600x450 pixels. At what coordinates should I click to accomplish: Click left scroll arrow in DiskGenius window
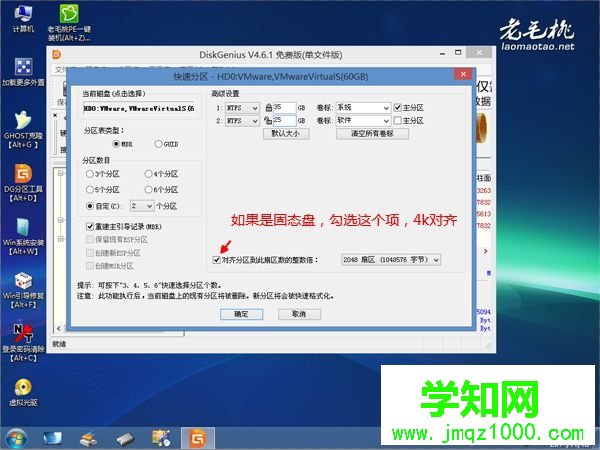[x=59, y=328]
